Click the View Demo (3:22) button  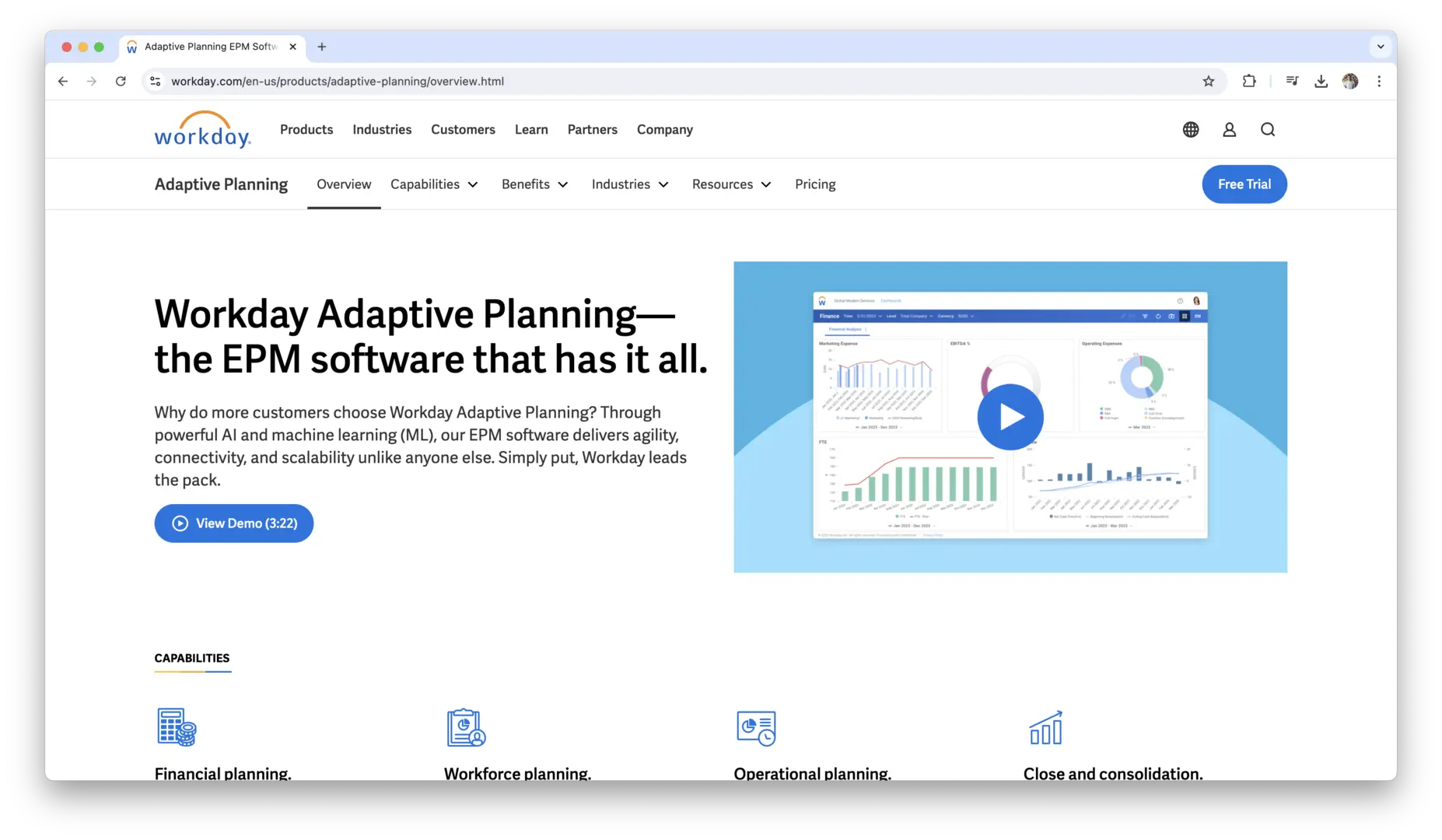(x=234, y=523)
